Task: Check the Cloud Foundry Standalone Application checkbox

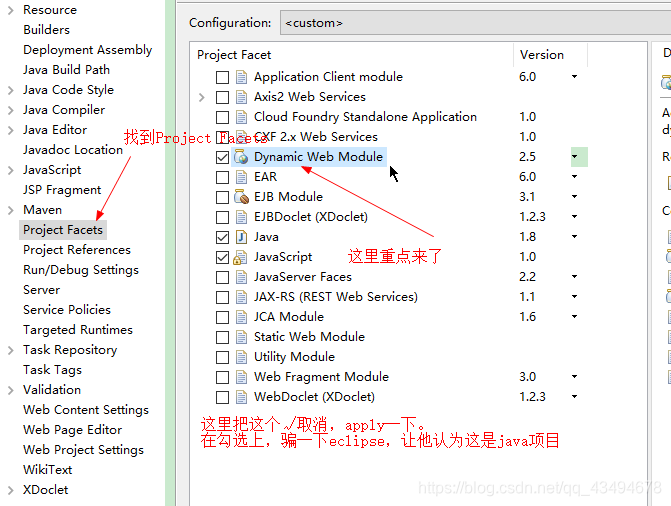Action: click(222, 117)
